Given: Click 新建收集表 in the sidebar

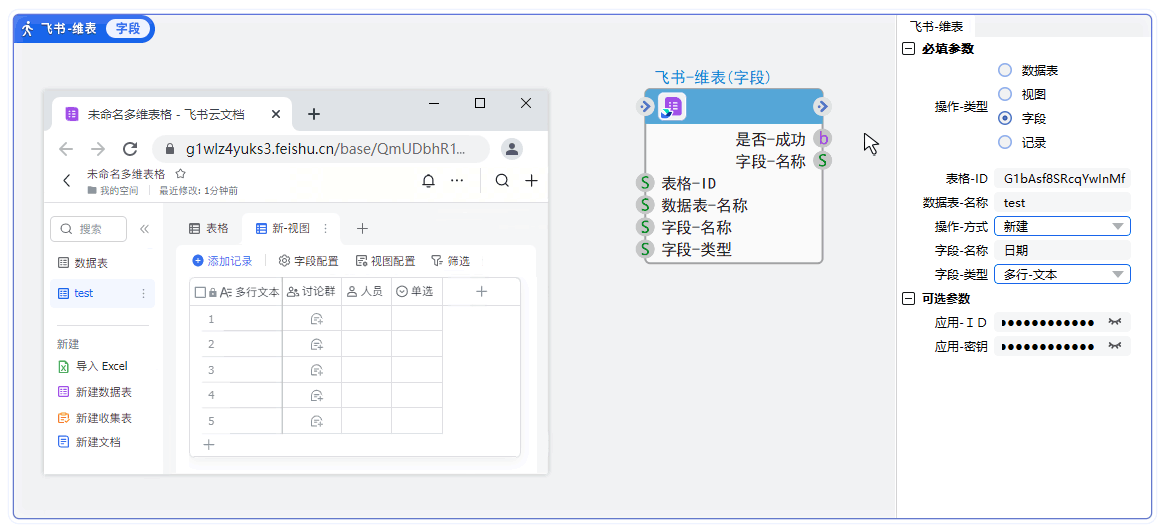Looking at the screenshot, I should (94, 418).
